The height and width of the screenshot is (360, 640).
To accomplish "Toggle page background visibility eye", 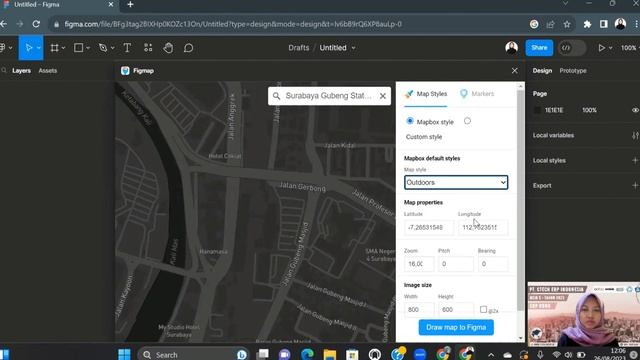I will pos(635,110).
